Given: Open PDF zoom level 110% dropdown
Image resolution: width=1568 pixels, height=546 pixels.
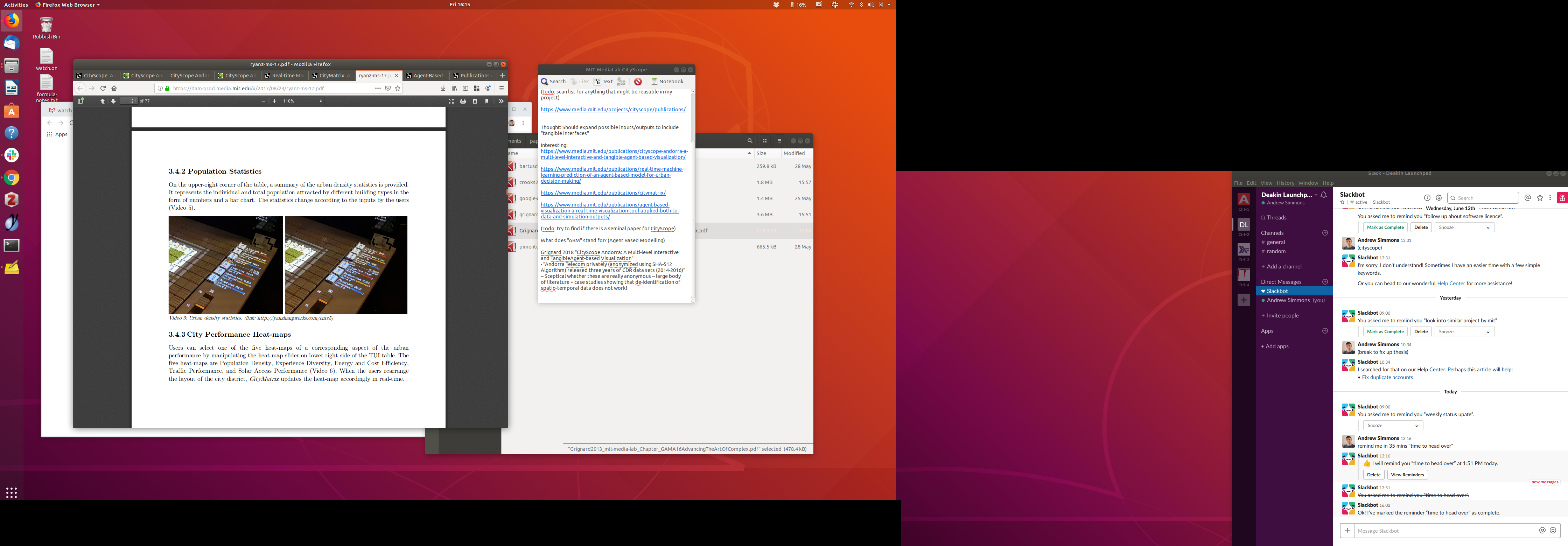Looking at the screenshot, I should pyautogui.click(x=302, y=101).
